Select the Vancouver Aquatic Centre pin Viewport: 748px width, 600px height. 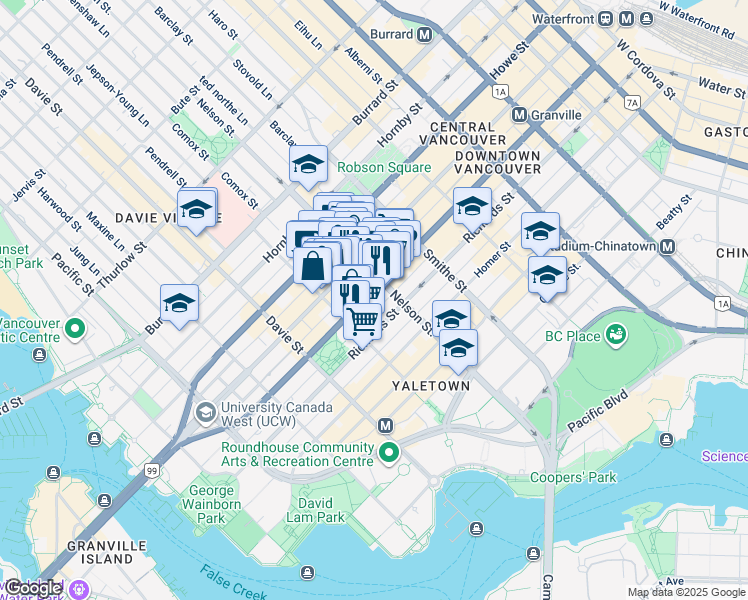75,330
